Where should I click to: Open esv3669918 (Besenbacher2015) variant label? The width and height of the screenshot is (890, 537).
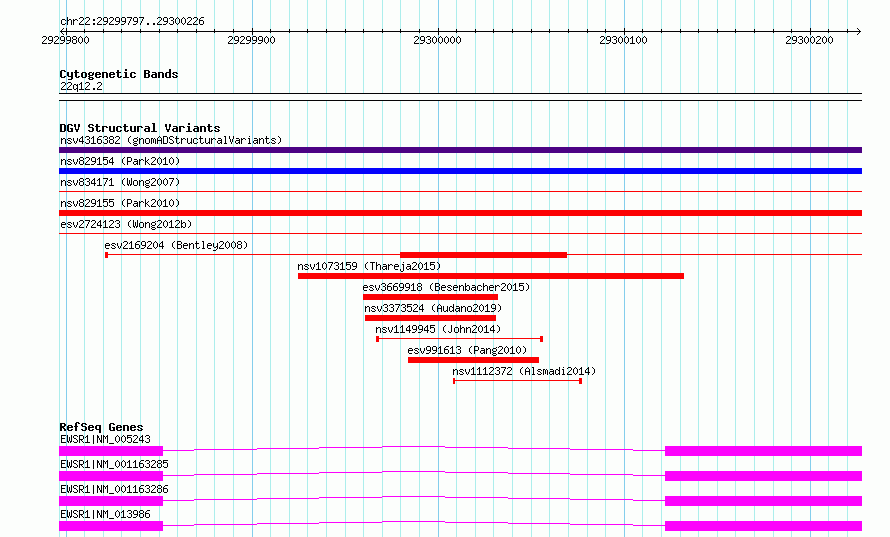point(446,287)
